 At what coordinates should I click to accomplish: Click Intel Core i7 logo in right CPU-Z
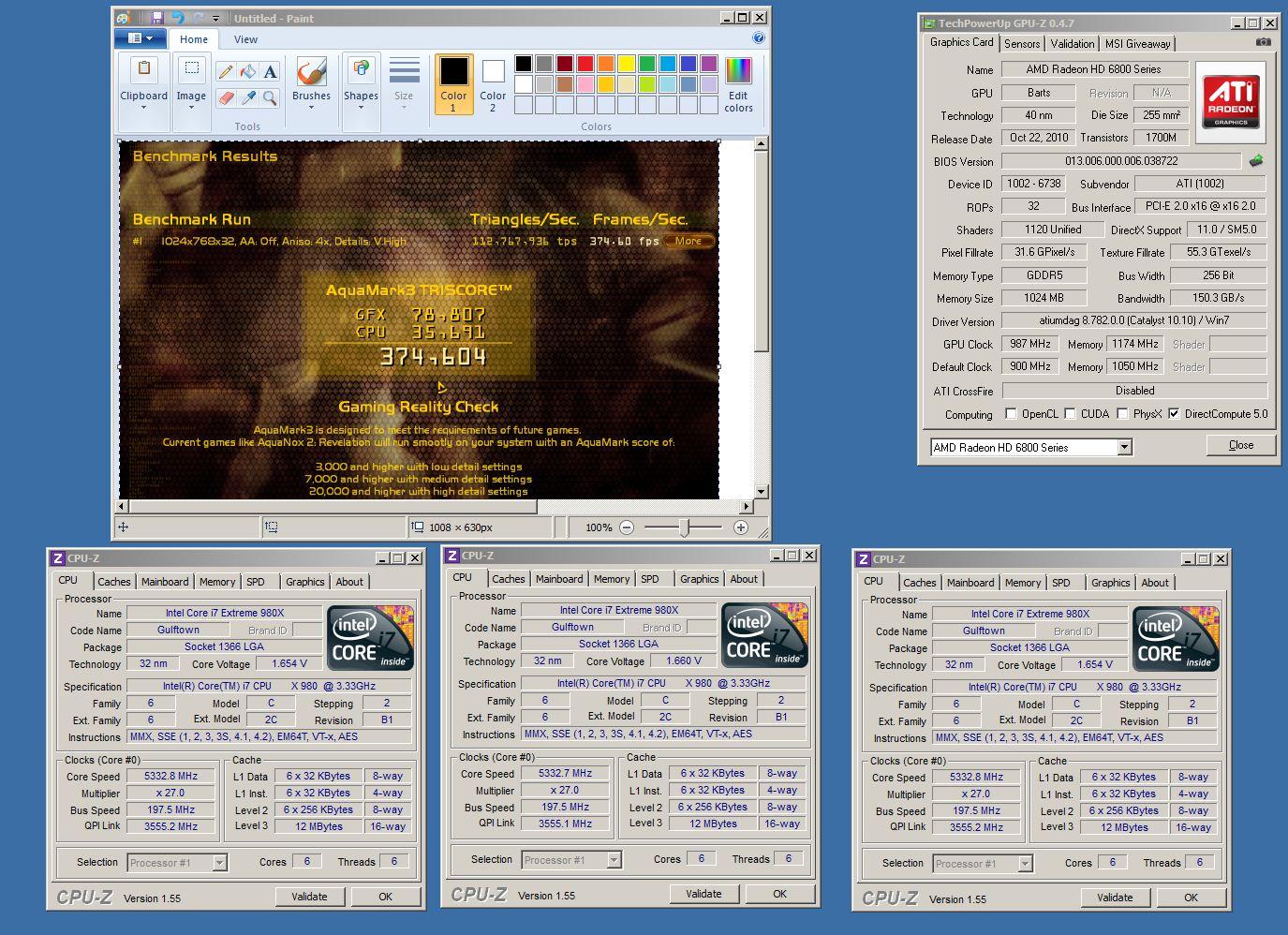(1177, 638)
